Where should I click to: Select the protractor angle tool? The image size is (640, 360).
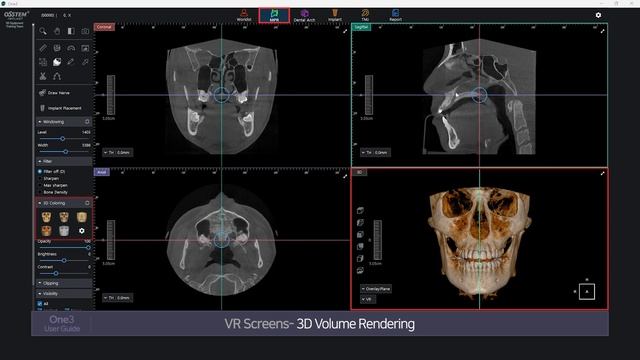71,48
